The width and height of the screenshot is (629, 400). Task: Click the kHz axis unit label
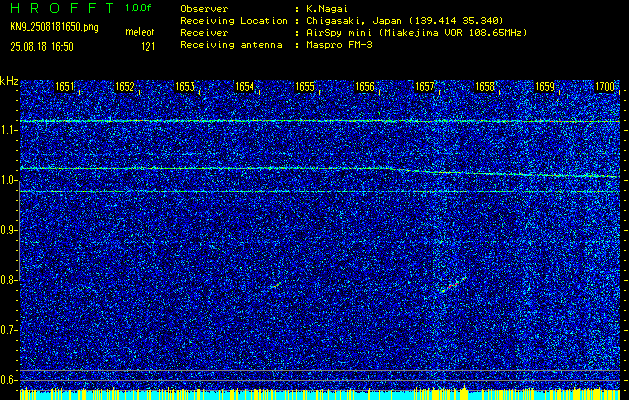(9, 81)
